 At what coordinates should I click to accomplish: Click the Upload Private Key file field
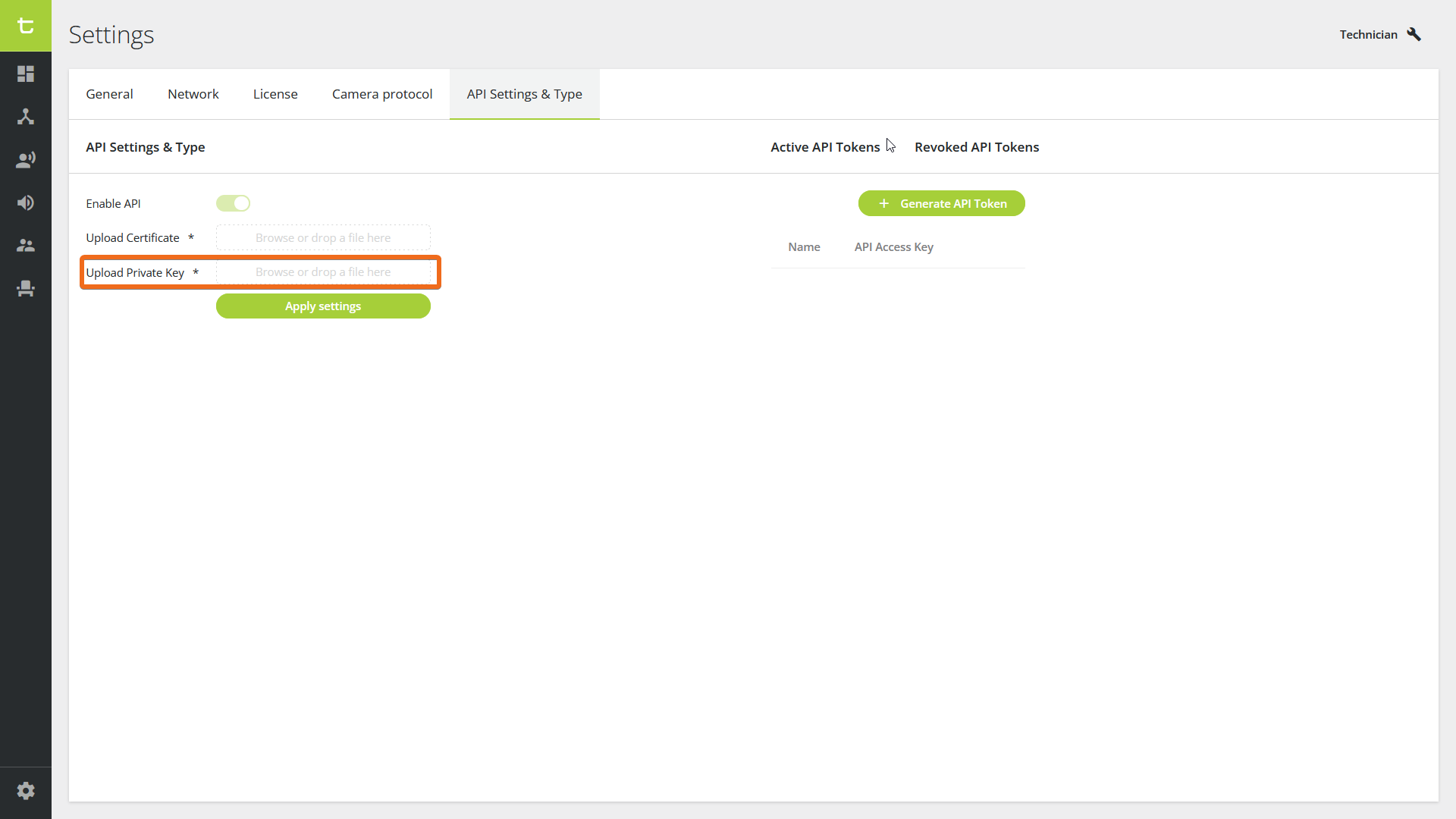323,272
